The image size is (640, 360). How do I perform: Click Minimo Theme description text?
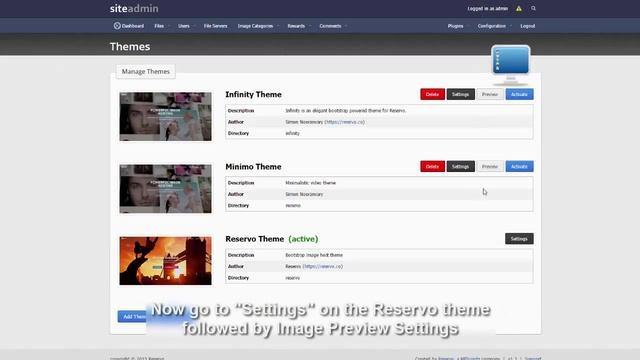tap(310, 183)
